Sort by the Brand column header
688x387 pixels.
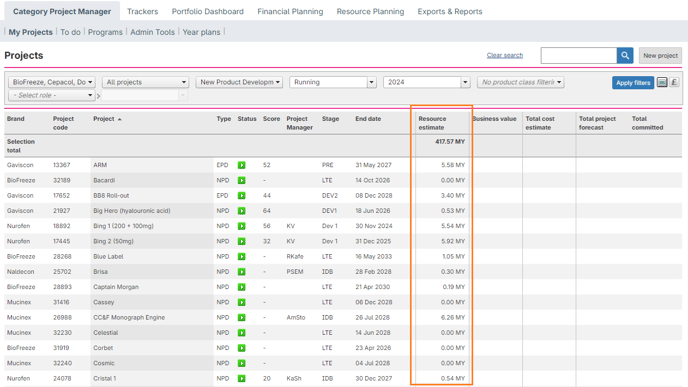tap(16, 119)
